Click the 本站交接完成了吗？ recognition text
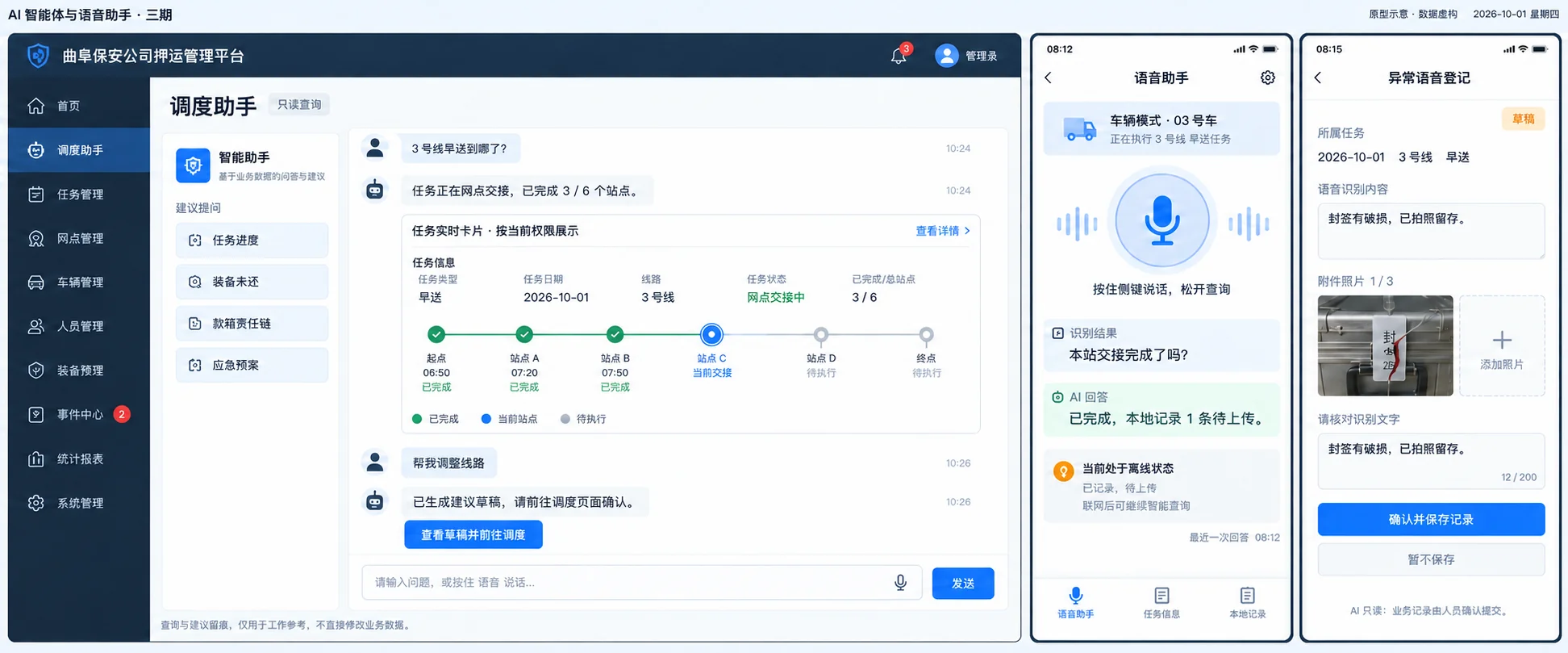The image size is (1568, 653). (x=1128, y=355)
